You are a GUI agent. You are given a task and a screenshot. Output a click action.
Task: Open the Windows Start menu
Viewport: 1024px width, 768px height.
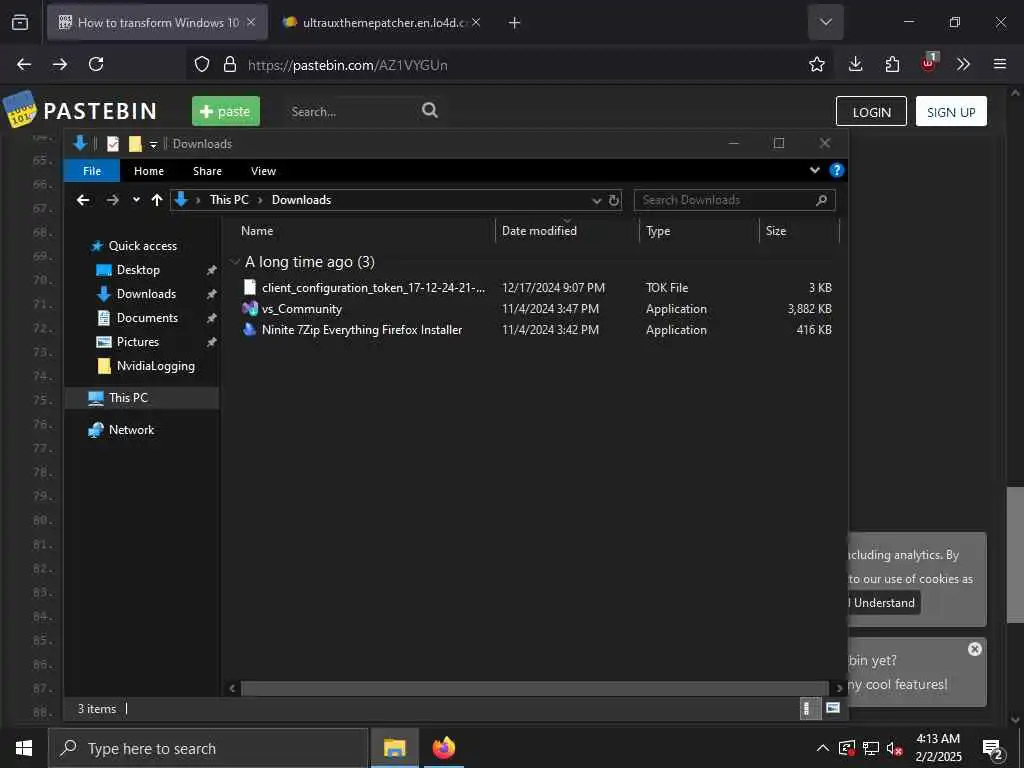click(x=24, y=748)
